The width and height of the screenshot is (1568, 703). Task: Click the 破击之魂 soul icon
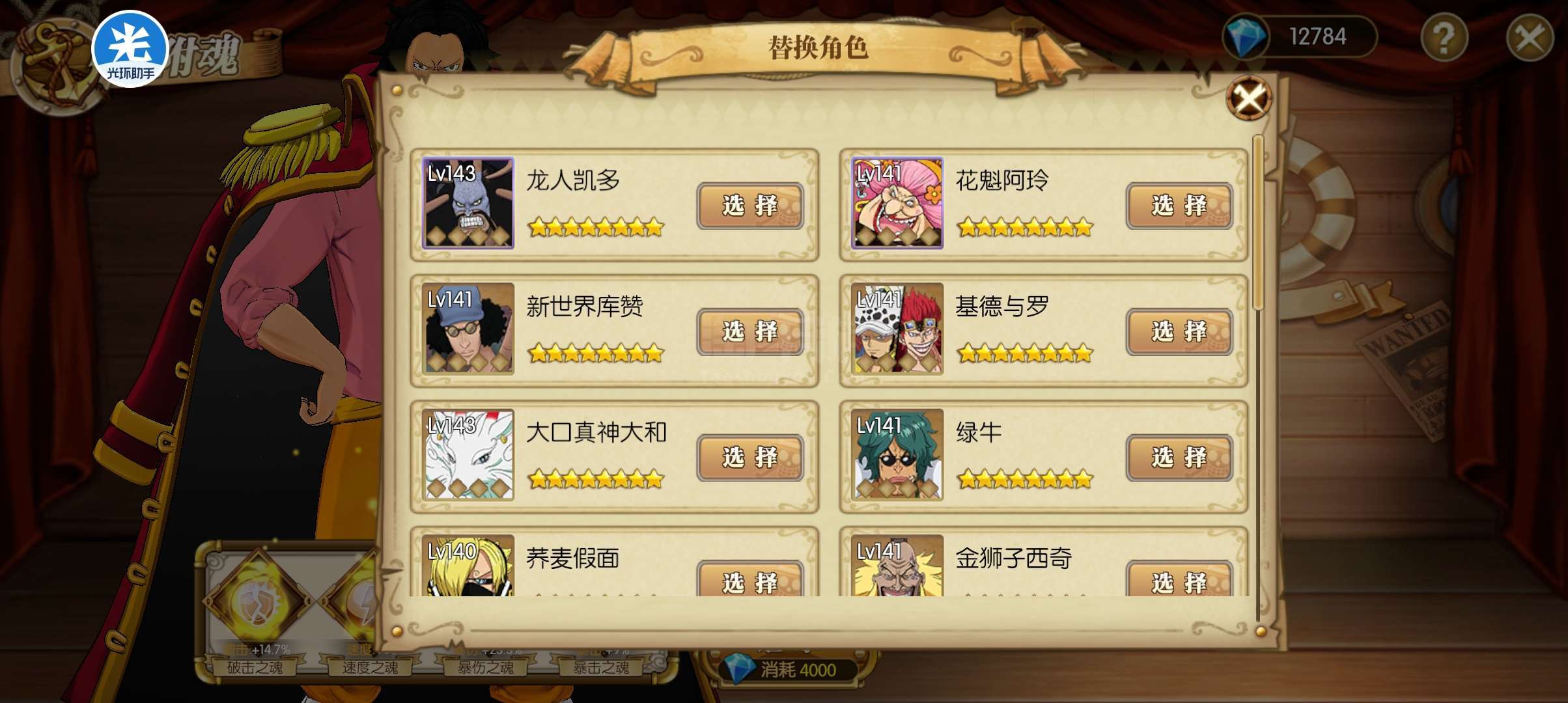[255, 601]
